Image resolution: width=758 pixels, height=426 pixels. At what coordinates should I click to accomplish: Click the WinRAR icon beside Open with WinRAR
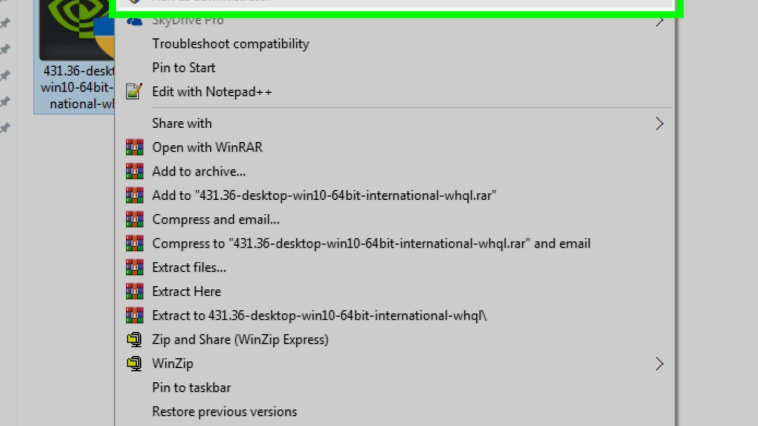134,148
